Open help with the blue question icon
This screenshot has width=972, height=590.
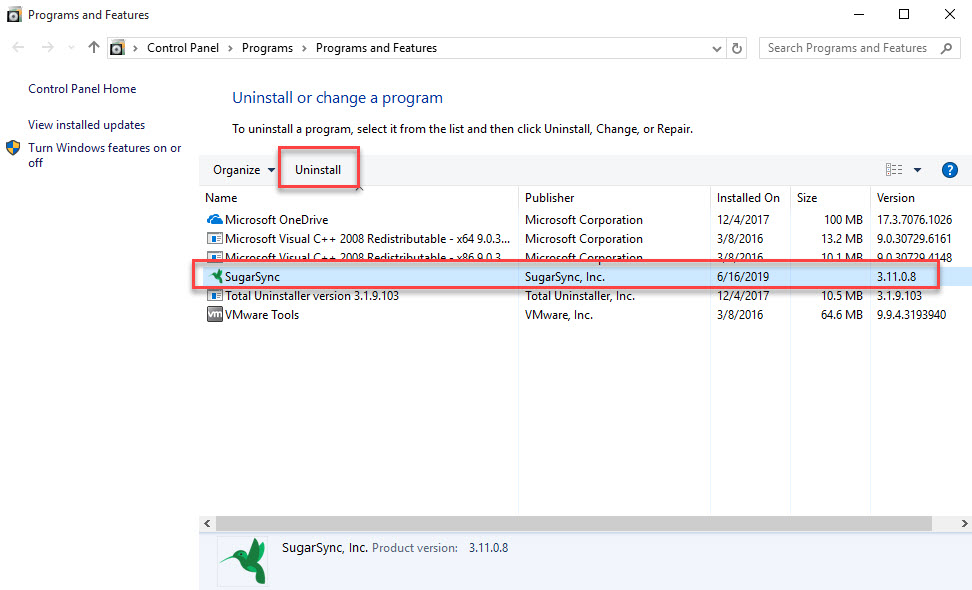coord(949,170)
